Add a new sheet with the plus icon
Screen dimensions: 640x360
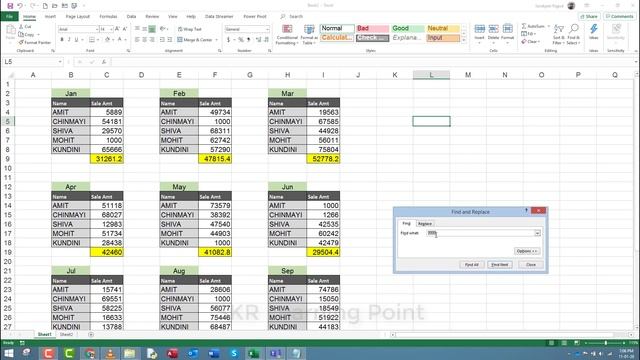pyautogui.click(x=91, y=334)
